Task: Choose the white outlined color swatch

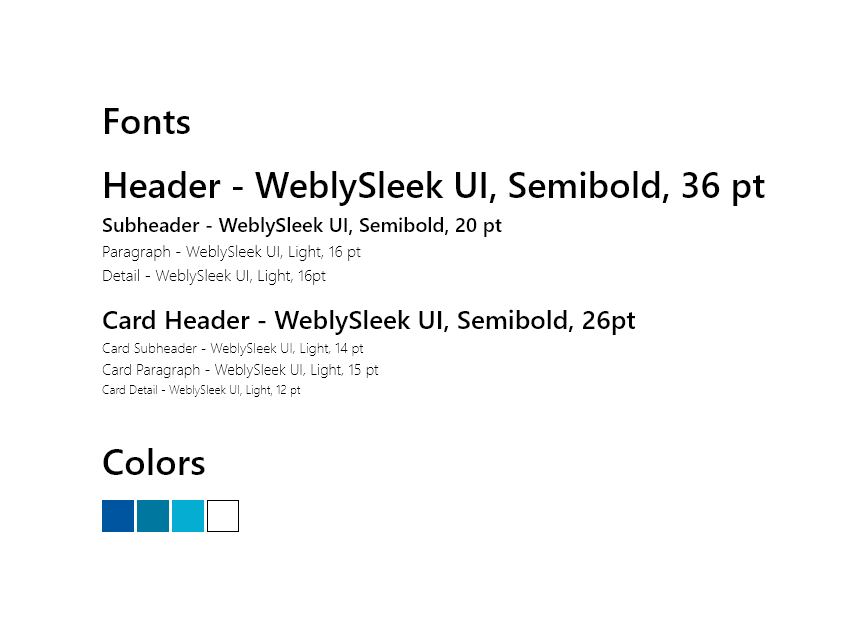Action: click(x=223, y=515)
